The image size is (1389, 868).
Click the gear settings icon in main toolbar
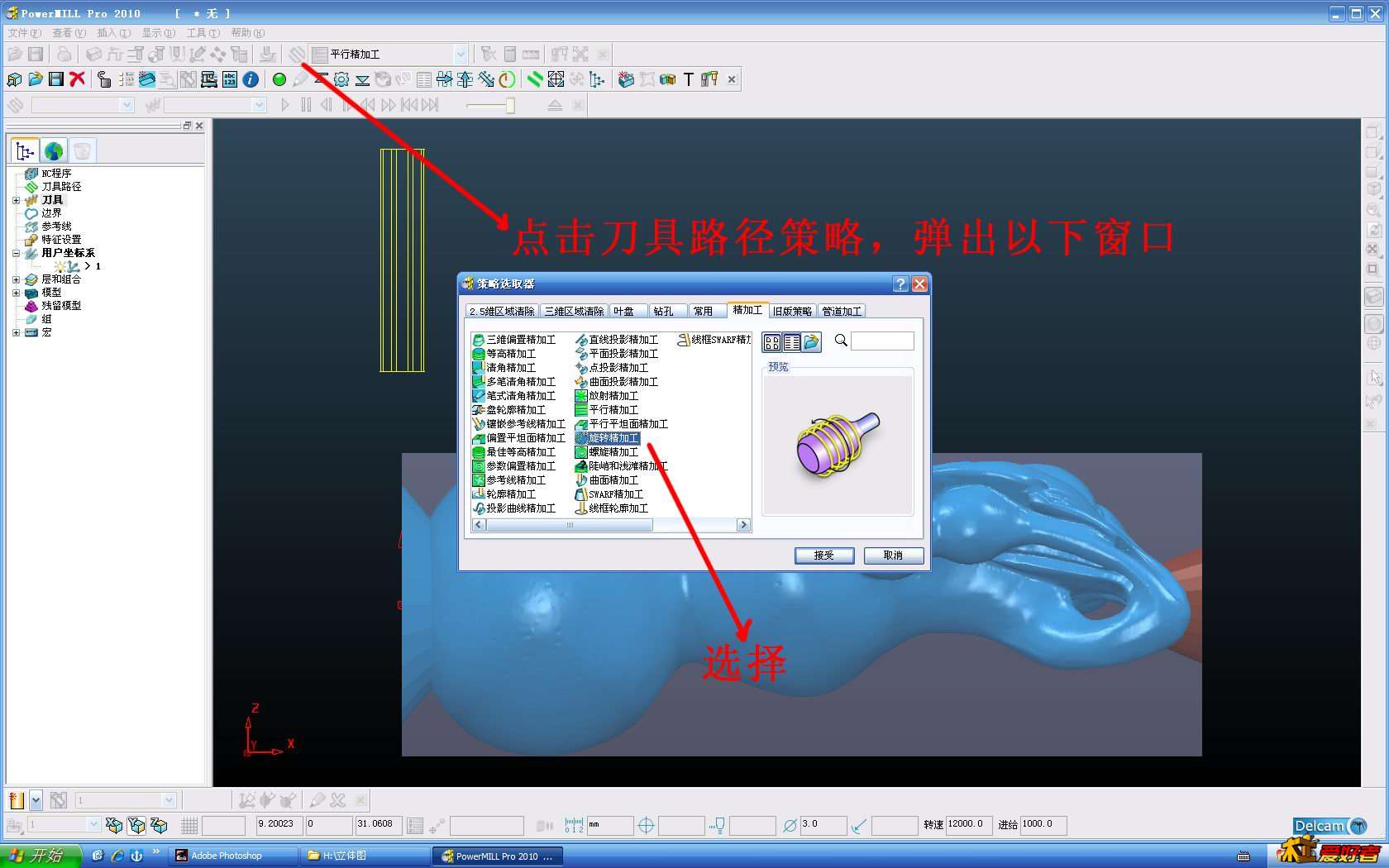[x=341, y=79]
